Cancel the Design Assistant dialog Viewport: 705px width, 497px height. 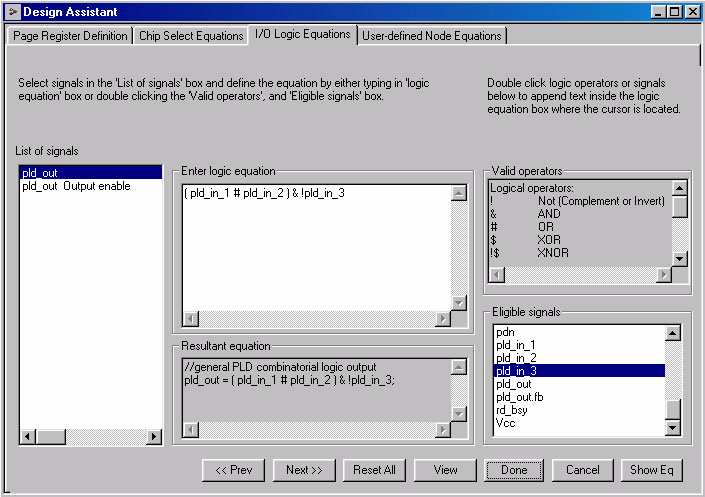click(x=582, y=470)
